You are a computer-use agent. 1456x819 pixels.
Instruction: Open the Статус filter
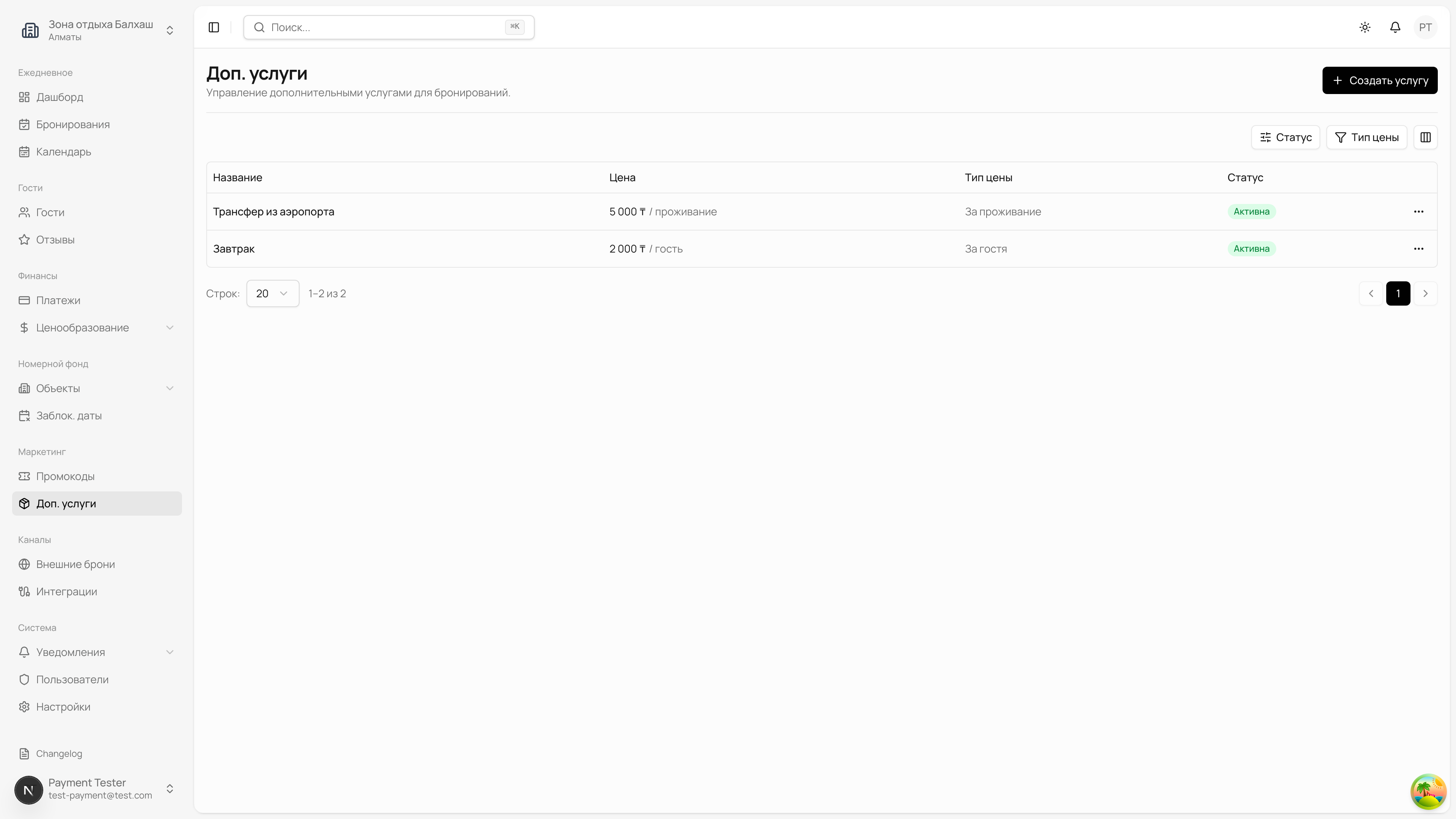coord(1285,137)
